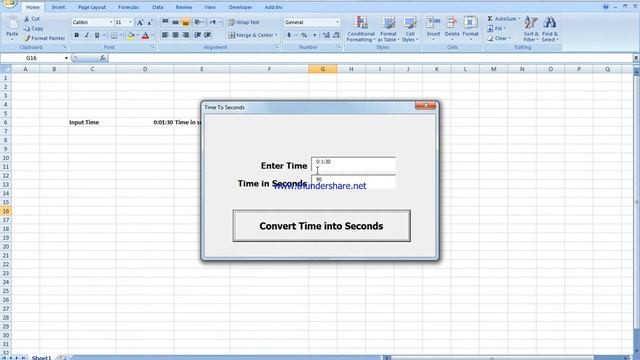
Task: Click the Office button
Action: pos(9,4)
